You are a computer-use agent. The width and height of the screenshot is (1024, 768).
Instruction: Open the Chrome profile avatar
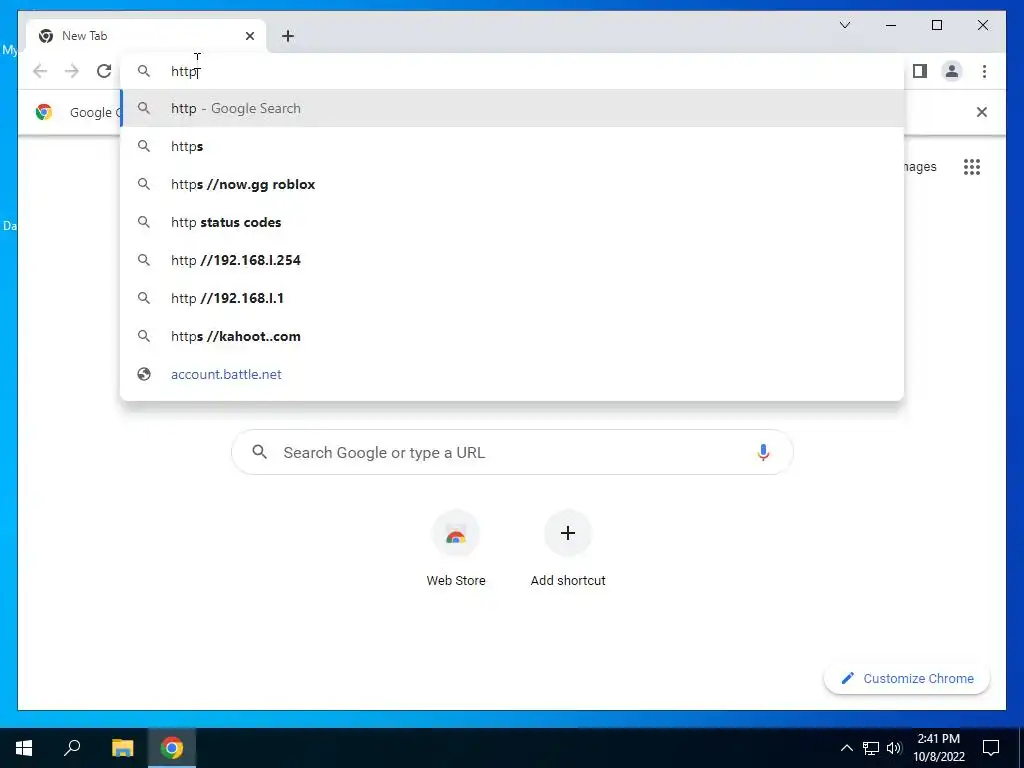coord(952,71)
